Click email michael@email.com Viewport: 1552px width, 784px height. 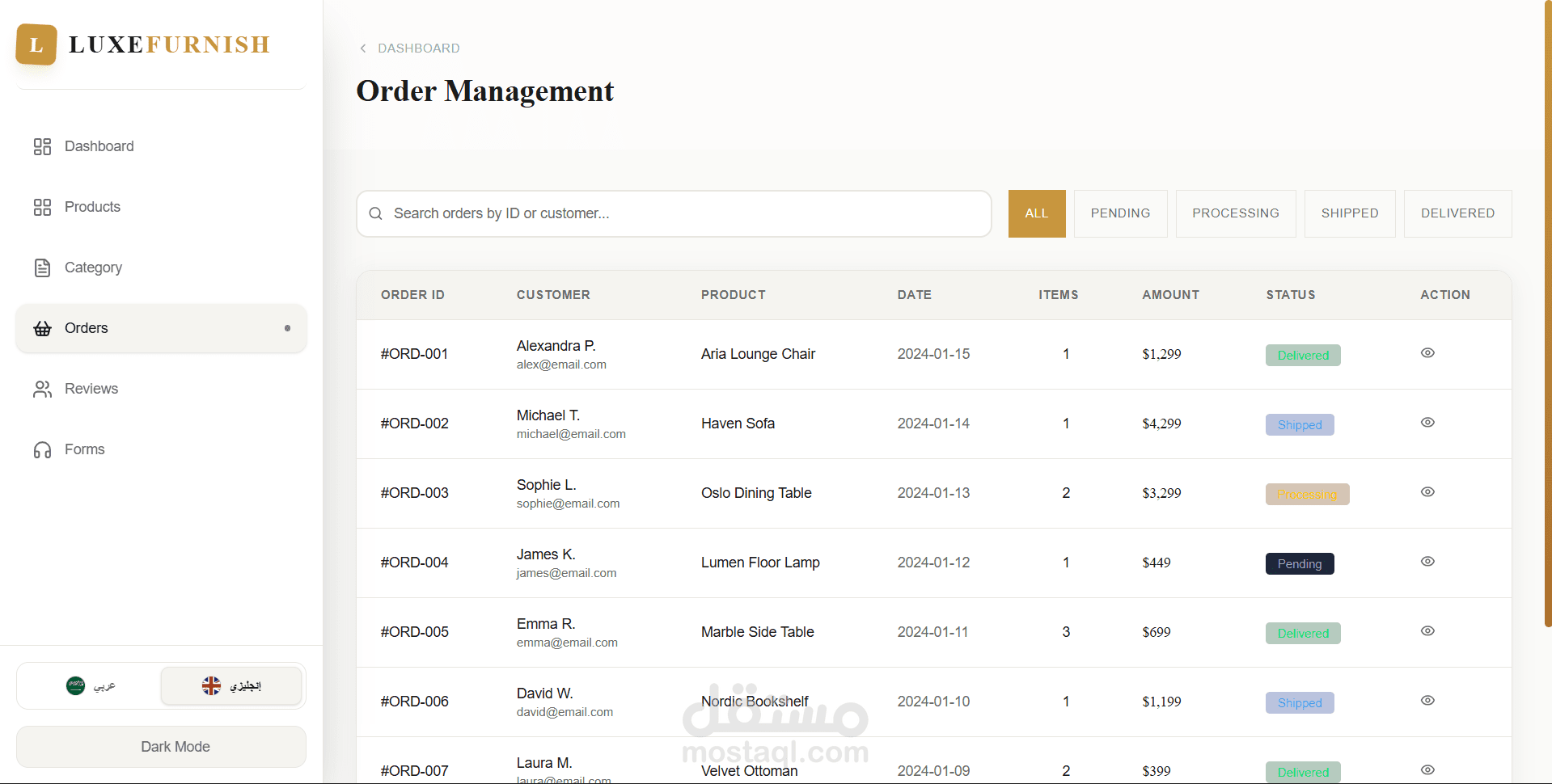pos(571,434)
